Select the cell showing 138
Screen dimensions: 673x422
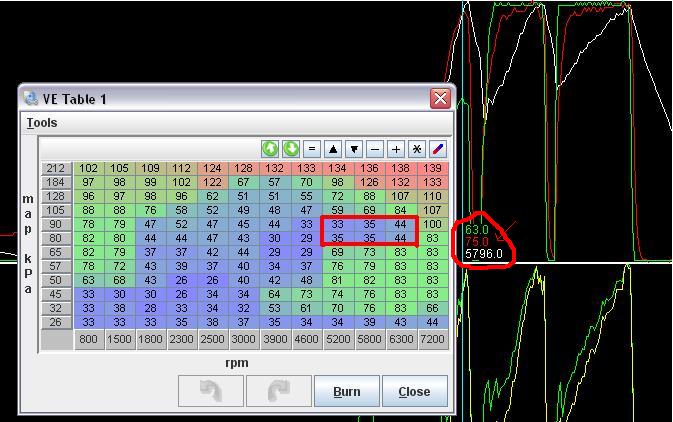coord(401,168)
